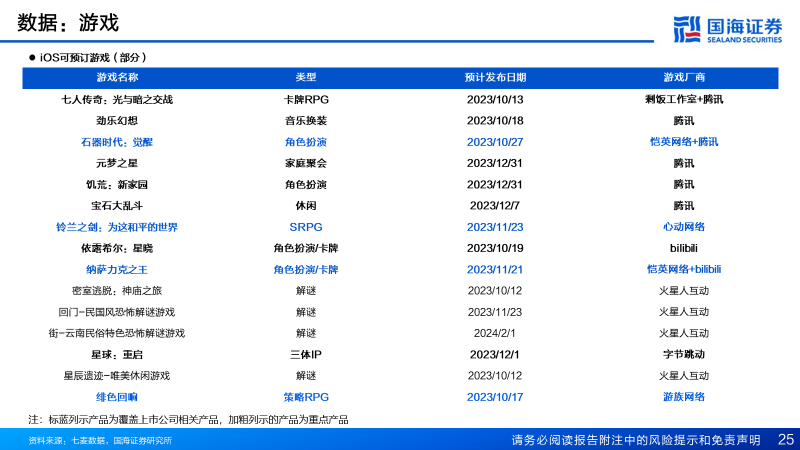Select game name 星辰遗迹-唯美休闲游戏
The height and width of the screenshot is (450, 800).
(x=117, y=376)
